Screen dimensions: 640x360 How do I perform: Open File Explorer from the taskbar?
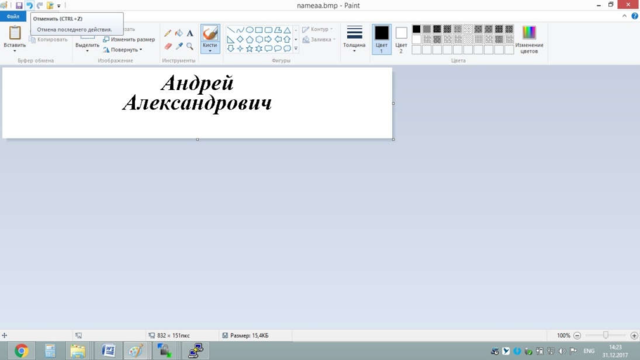coord(78,351)
